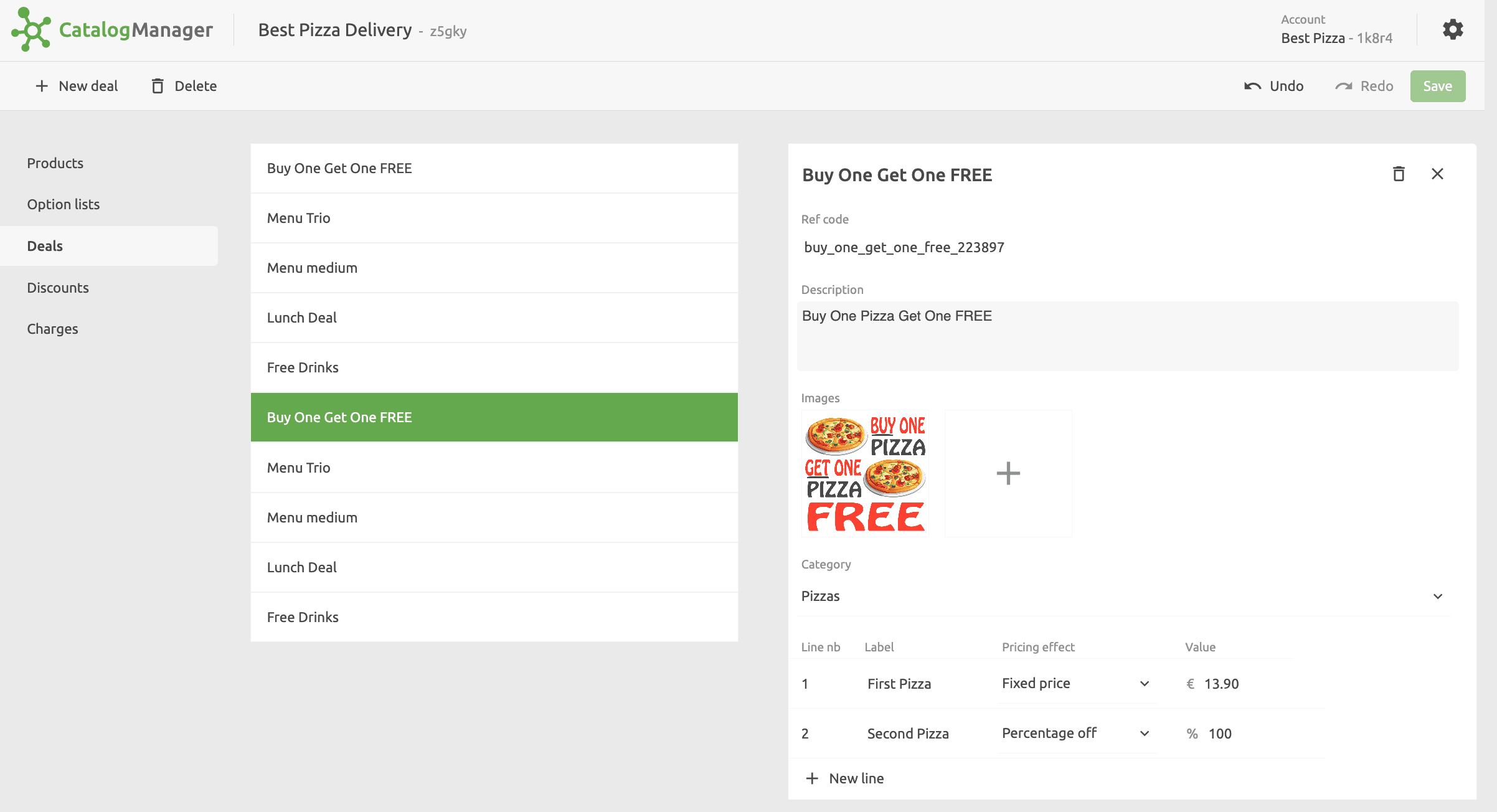Select the Lunch Deal from the list
The image size is (1497, 812).
pyautogui.click(x=302, y=318)
